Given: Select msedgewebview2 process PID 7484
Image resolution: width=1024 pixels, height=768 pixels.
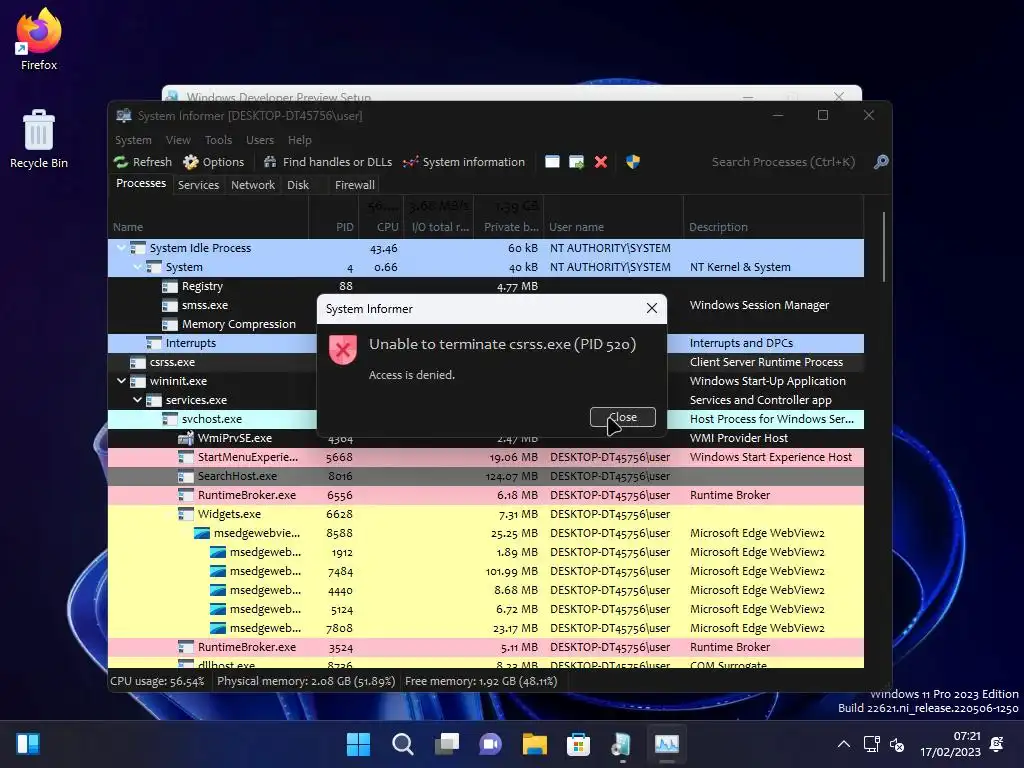Looking at the screenshot, I should pos(486,571).
